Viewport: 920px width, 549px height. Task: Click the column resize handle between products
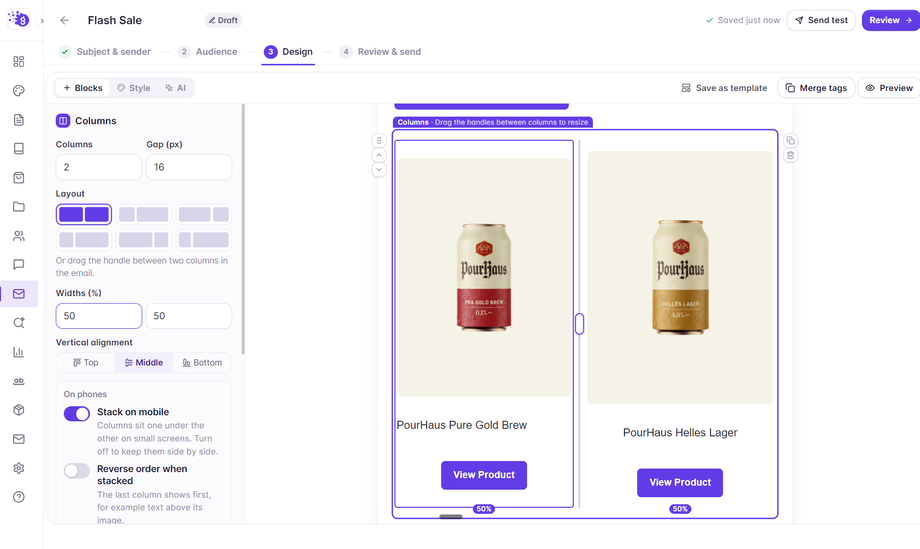pos(580,324)
